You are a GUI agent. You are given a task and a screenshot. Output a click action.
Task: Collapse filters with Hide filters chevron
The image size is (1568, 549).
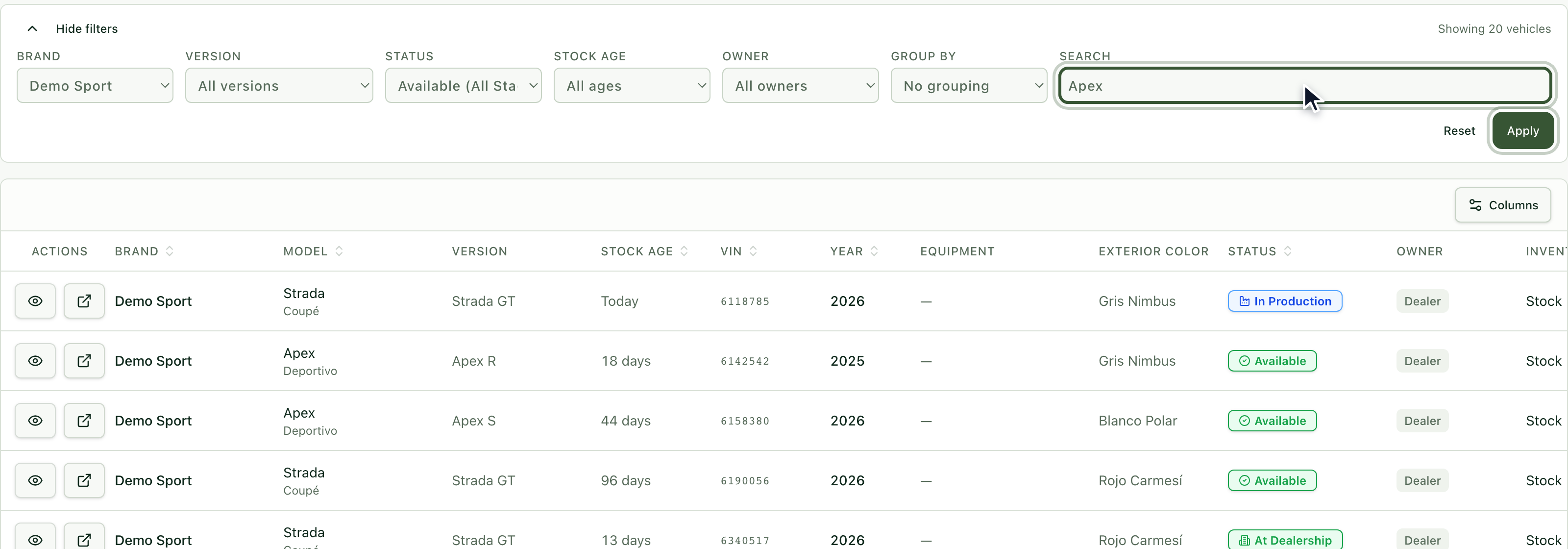[x=33, y=28]
